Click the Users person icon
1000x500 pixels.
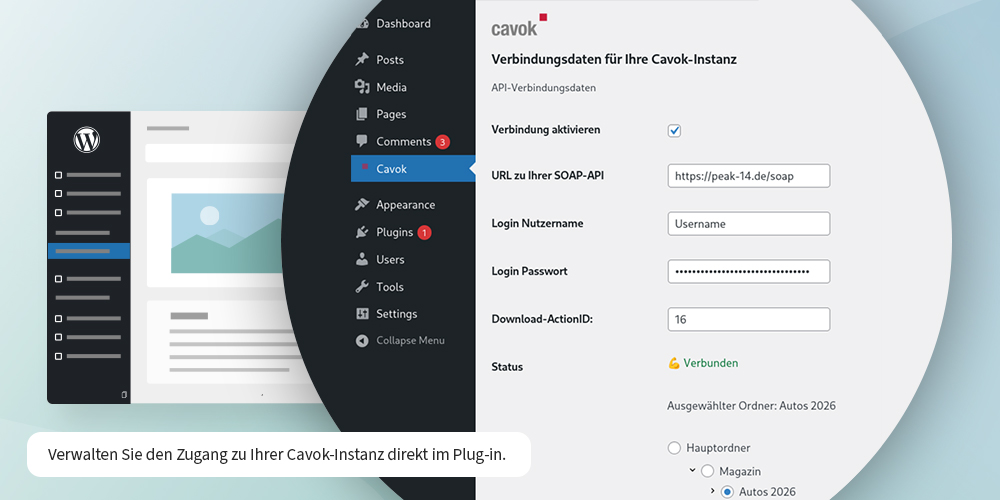(x=362, y=259)
